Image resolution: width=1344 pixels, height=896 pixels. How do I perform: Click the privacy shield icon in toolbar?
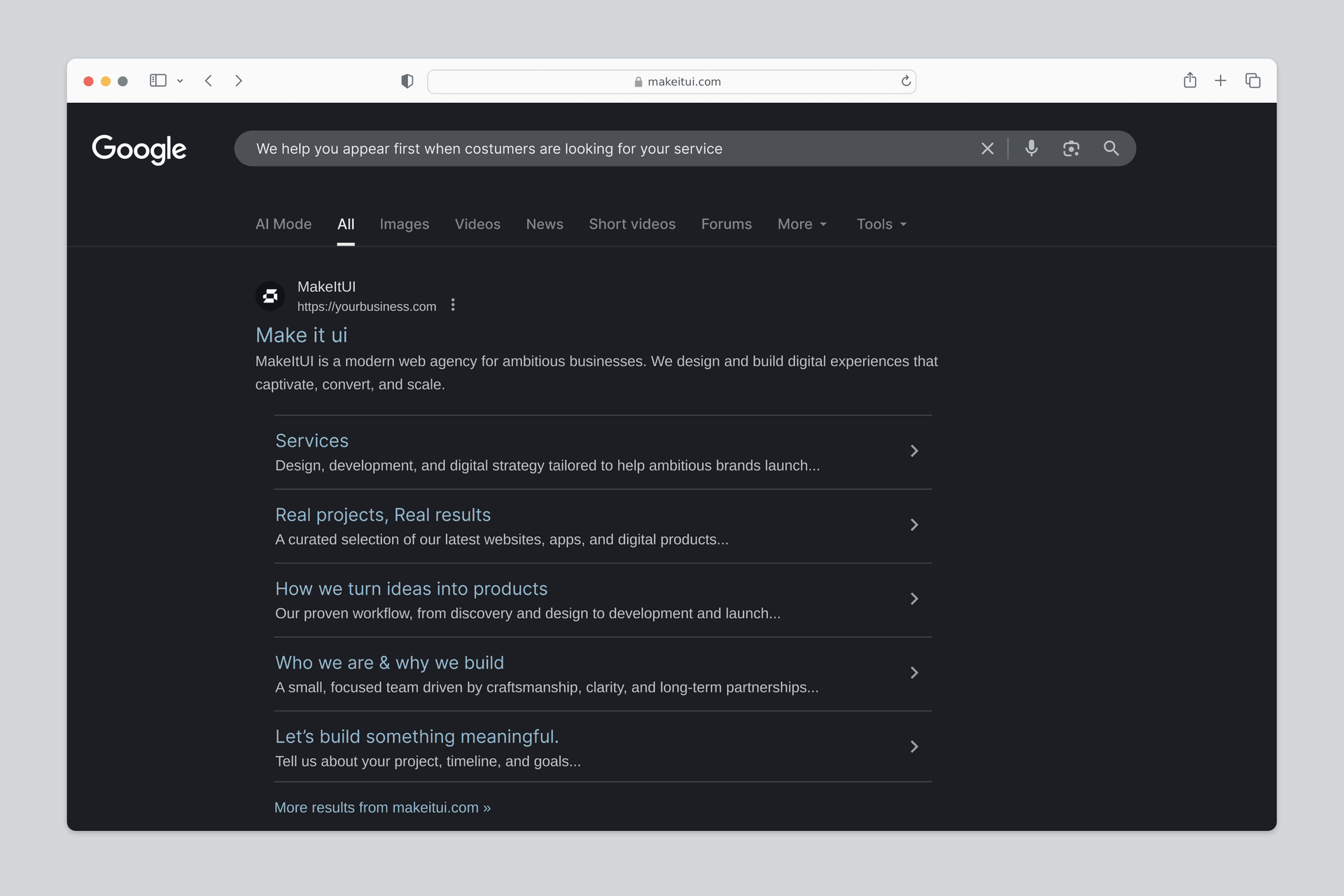click(x=407, y=81)
